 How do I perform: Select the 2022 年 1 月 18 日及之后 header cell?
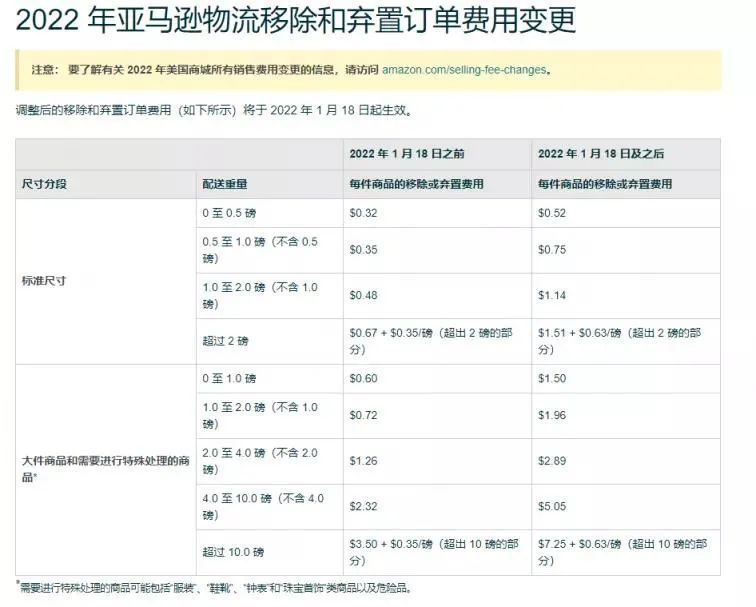click(x=601, y=154)
